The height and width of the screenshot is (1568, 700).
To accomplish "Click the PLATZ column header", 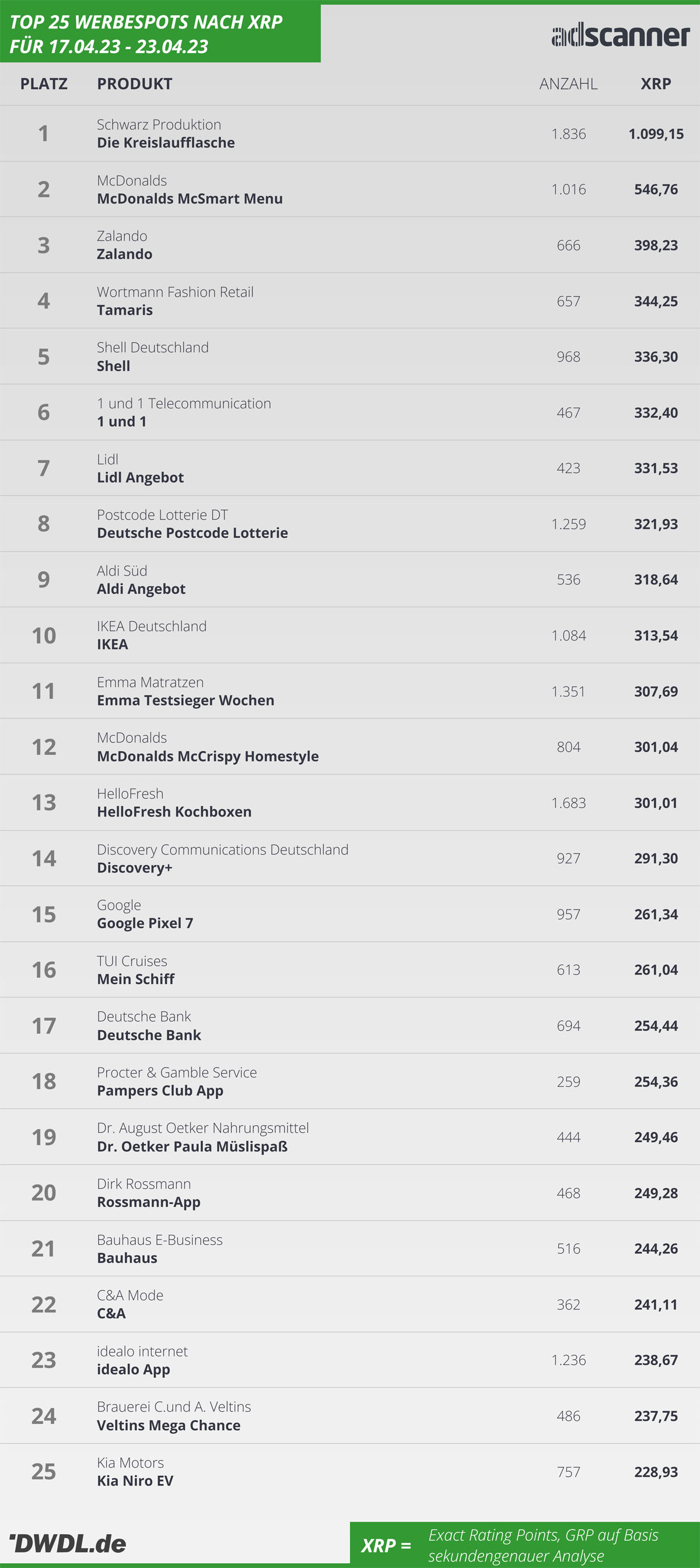I will point(44,84).
